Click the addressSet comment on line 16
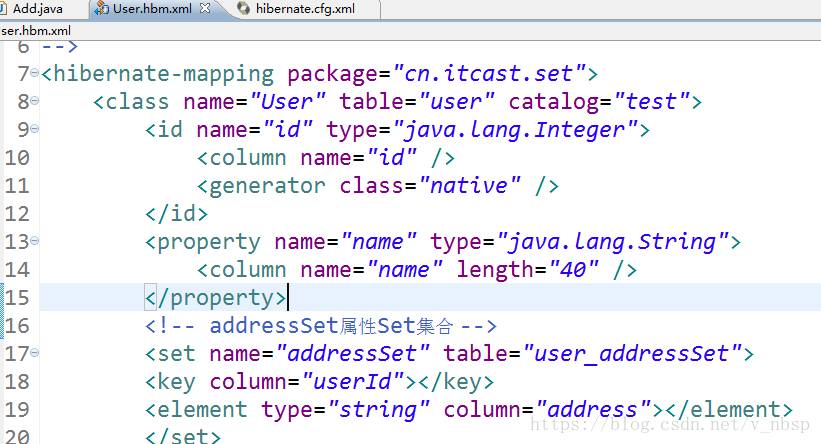821x444 pixels. click(320, 326)
